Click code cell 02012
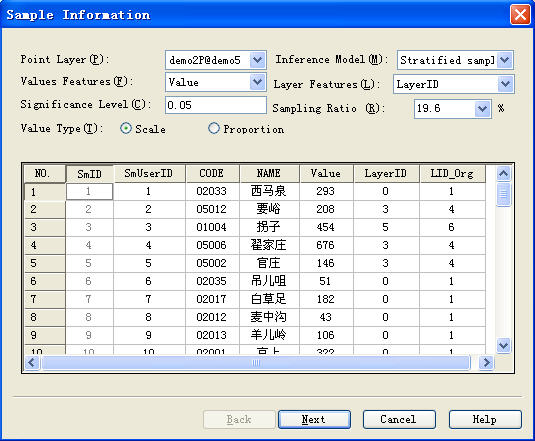 point(212,318)
